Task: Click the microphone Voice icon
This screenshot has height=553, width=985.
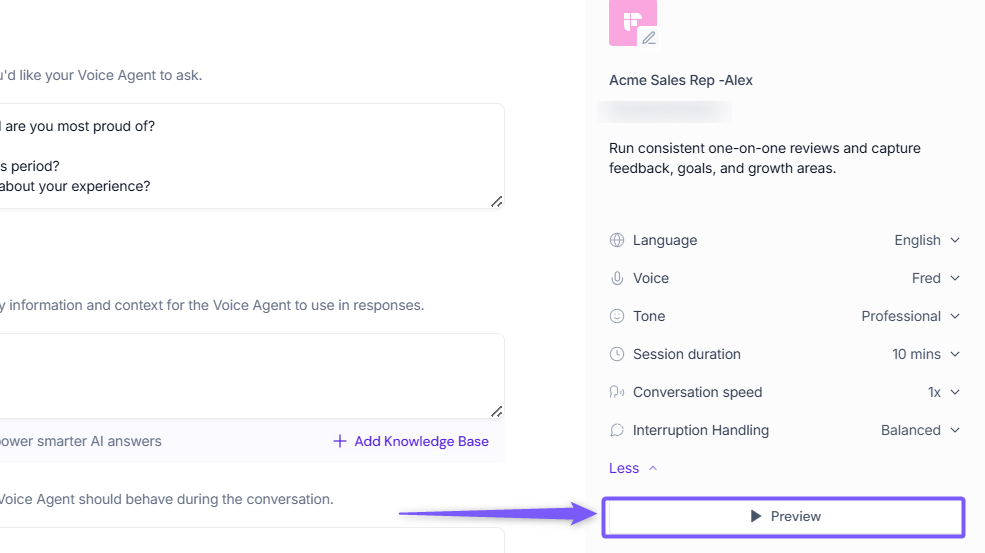Action: pyautogui.click(x=617, y=278)
